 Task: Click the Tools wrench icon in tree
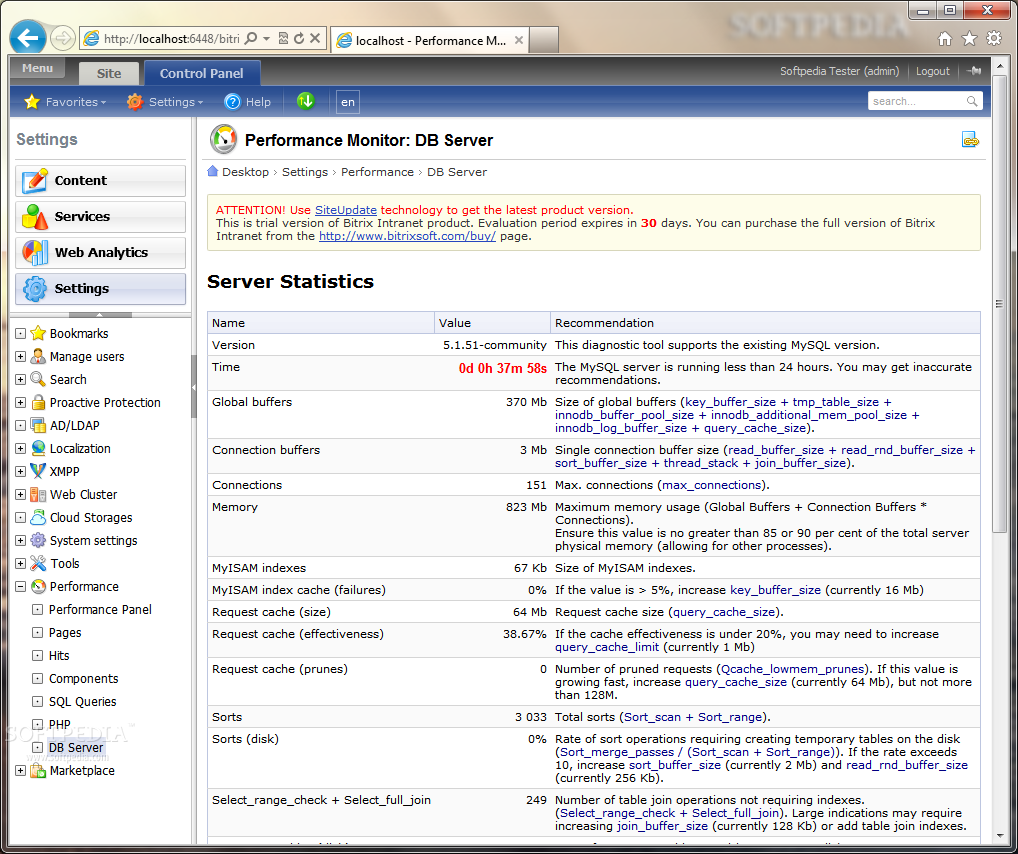click(38, 563)
